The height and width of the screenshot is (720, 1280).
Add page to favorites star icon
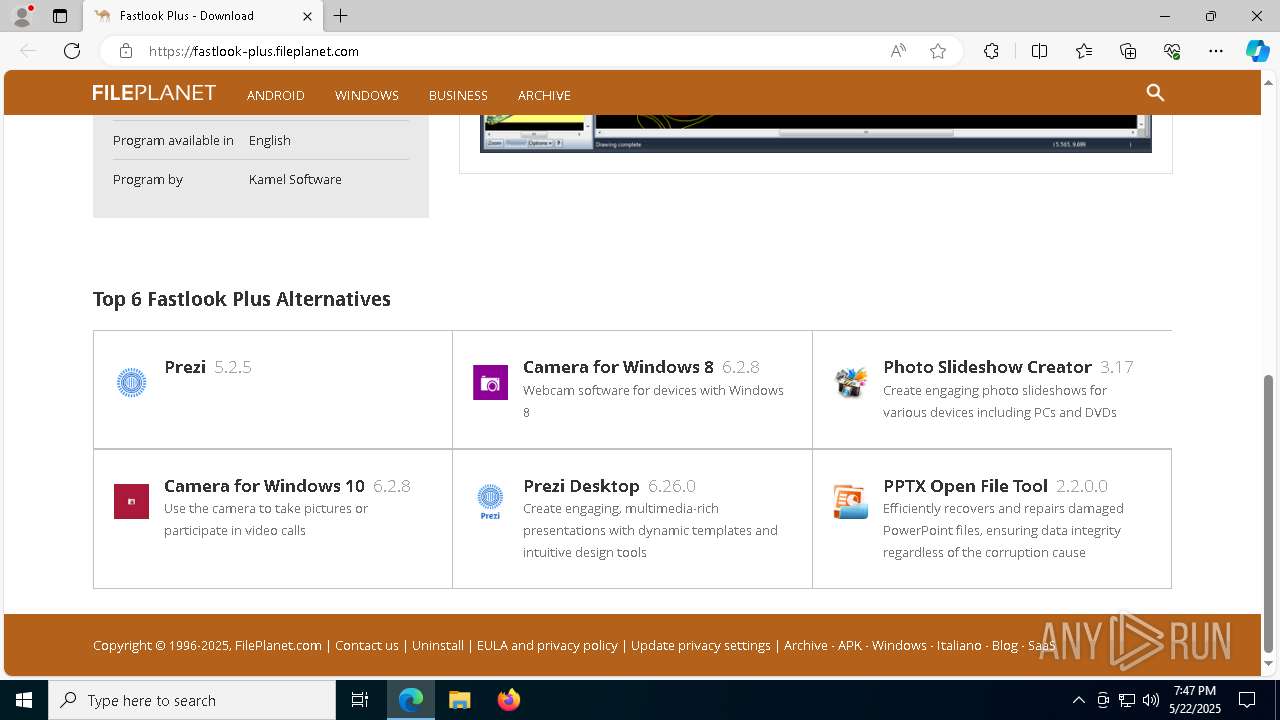tap(938, 51)
